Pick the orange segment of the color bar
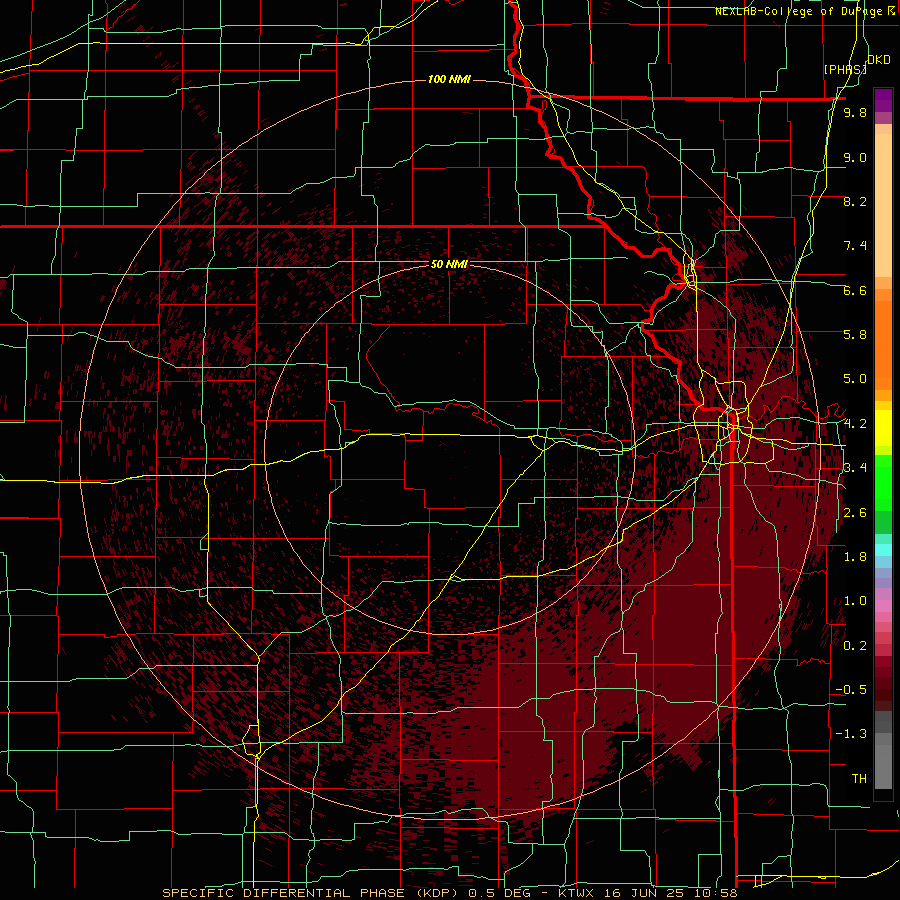900x900 pixels. click(x=883, y=344)
